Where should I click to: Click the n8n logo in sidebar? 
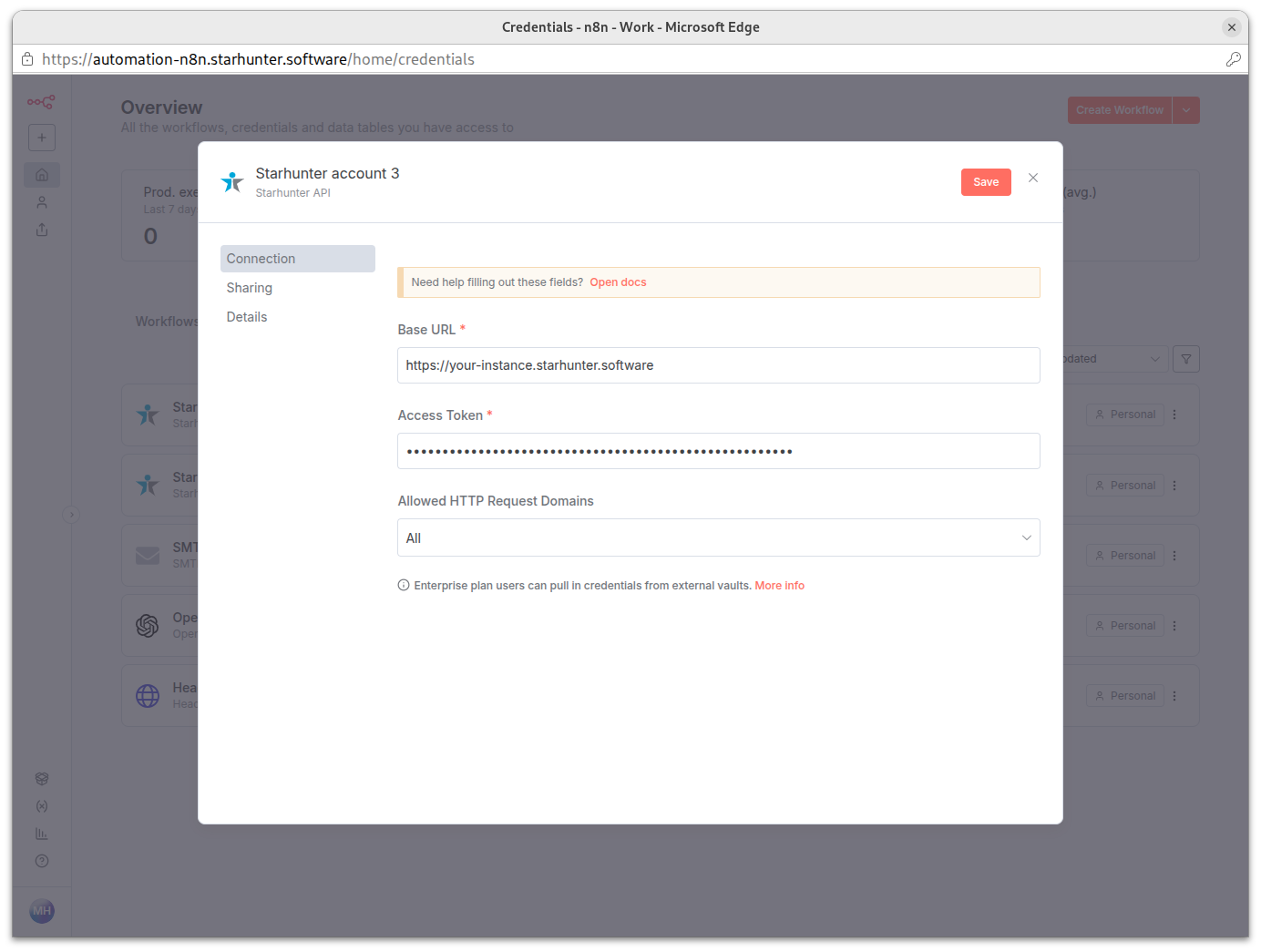(x=41, y=102)
